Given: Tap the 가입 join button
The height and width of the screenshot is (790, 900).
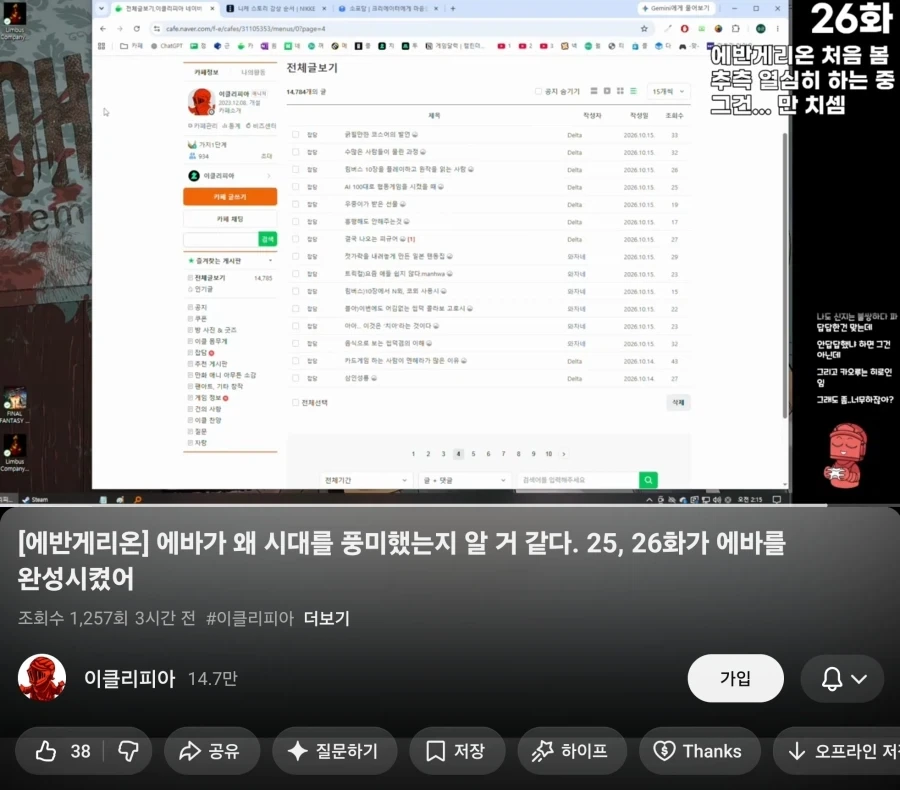Looking at the screenshot, I should (x=735, y=679).
